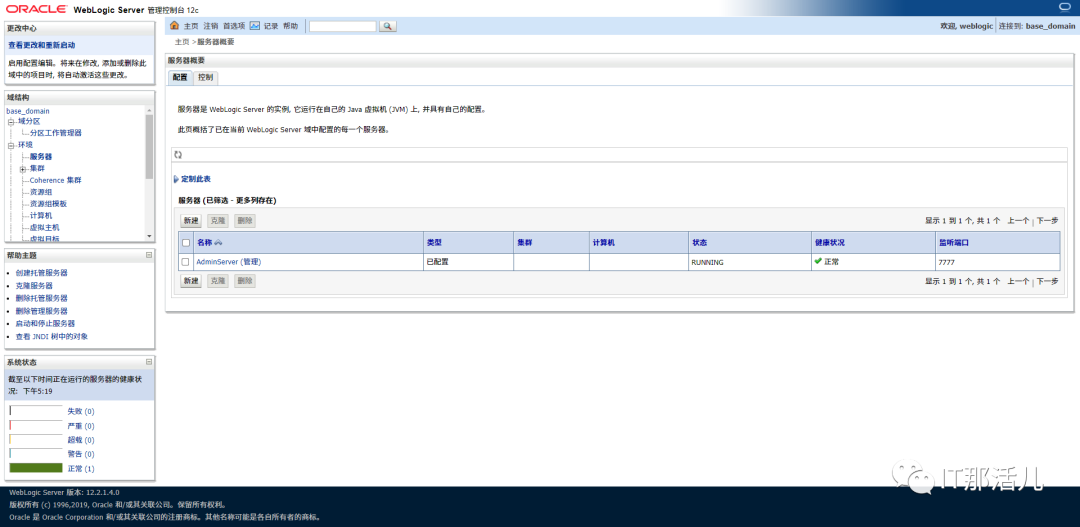
Task: Click upper 新建 button above the table
Action: click(191, 221)
